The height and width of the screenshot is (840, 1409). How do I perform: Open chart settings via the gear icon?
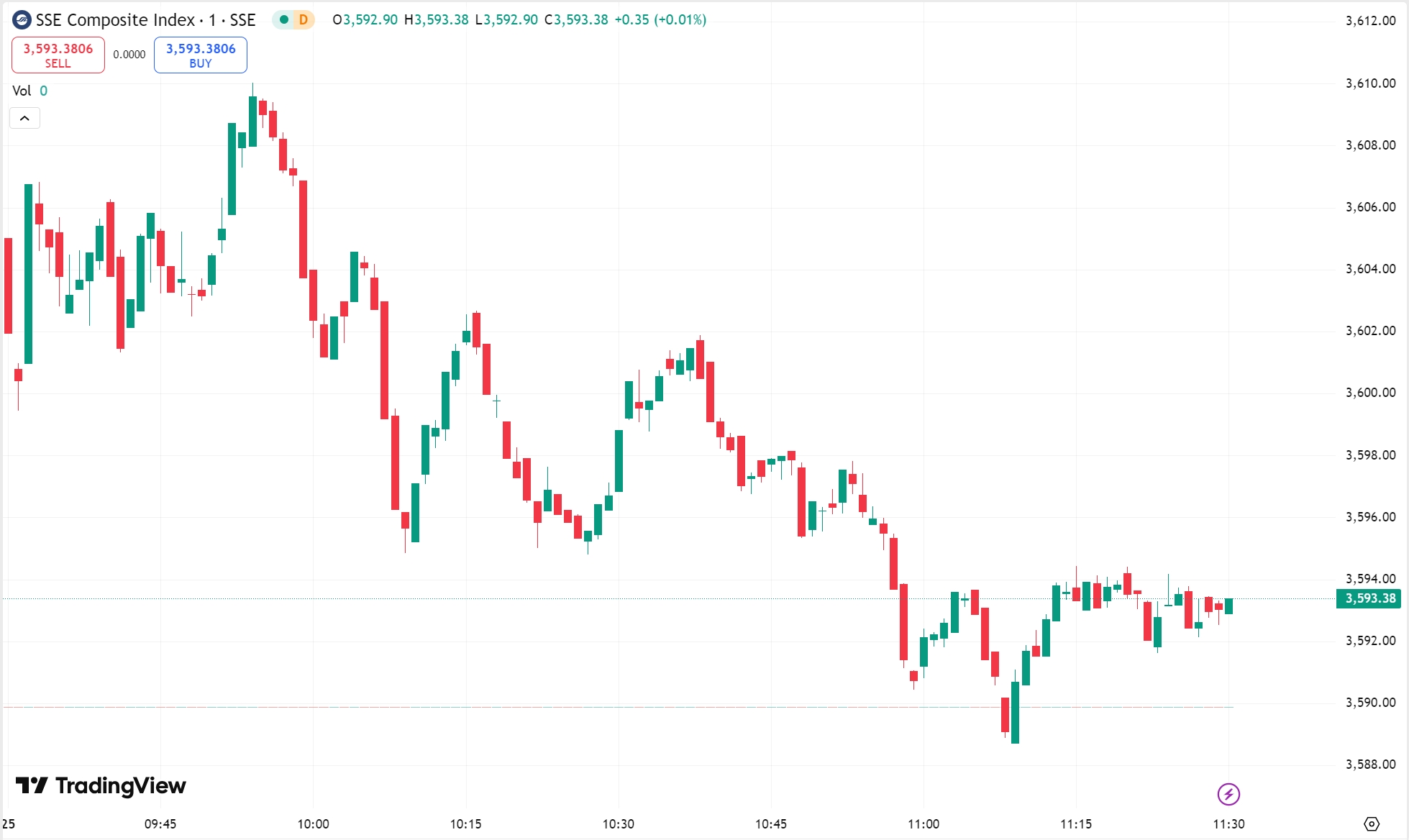[1372, 823]
